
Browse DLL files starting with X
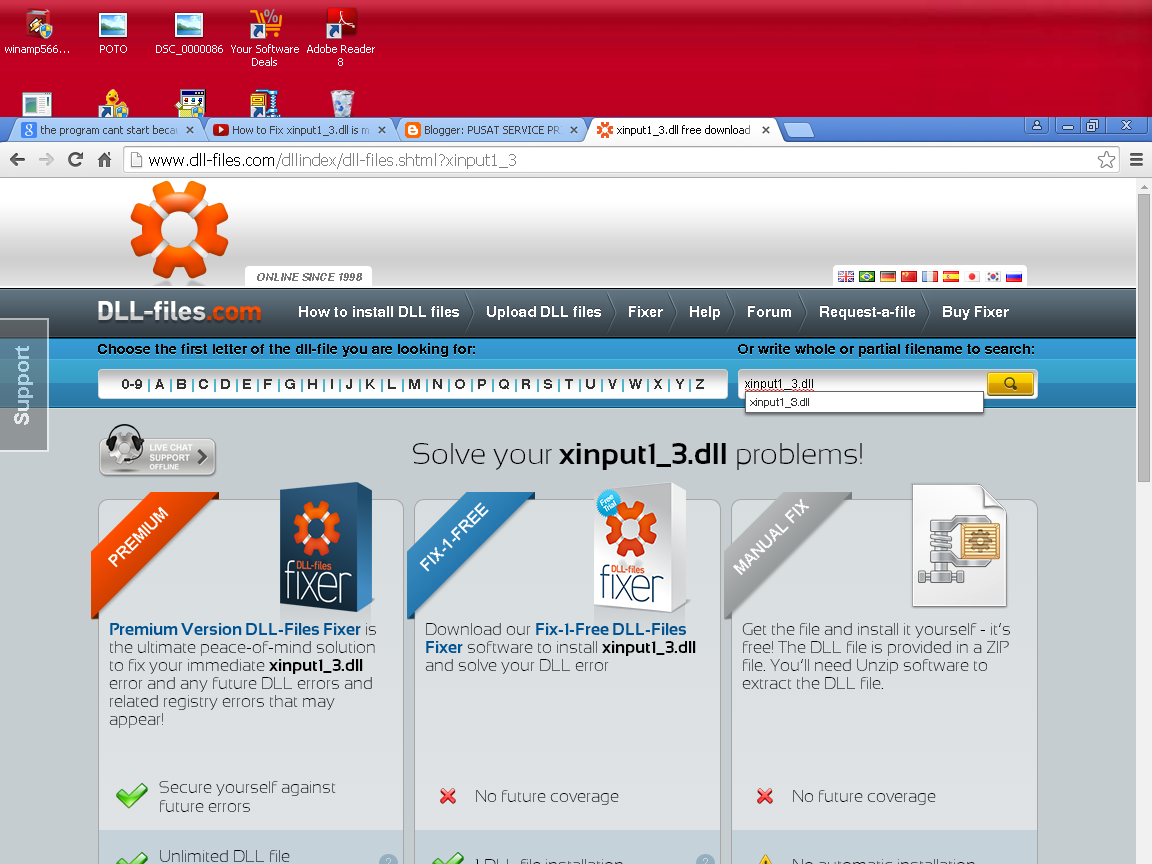[658, 384]
